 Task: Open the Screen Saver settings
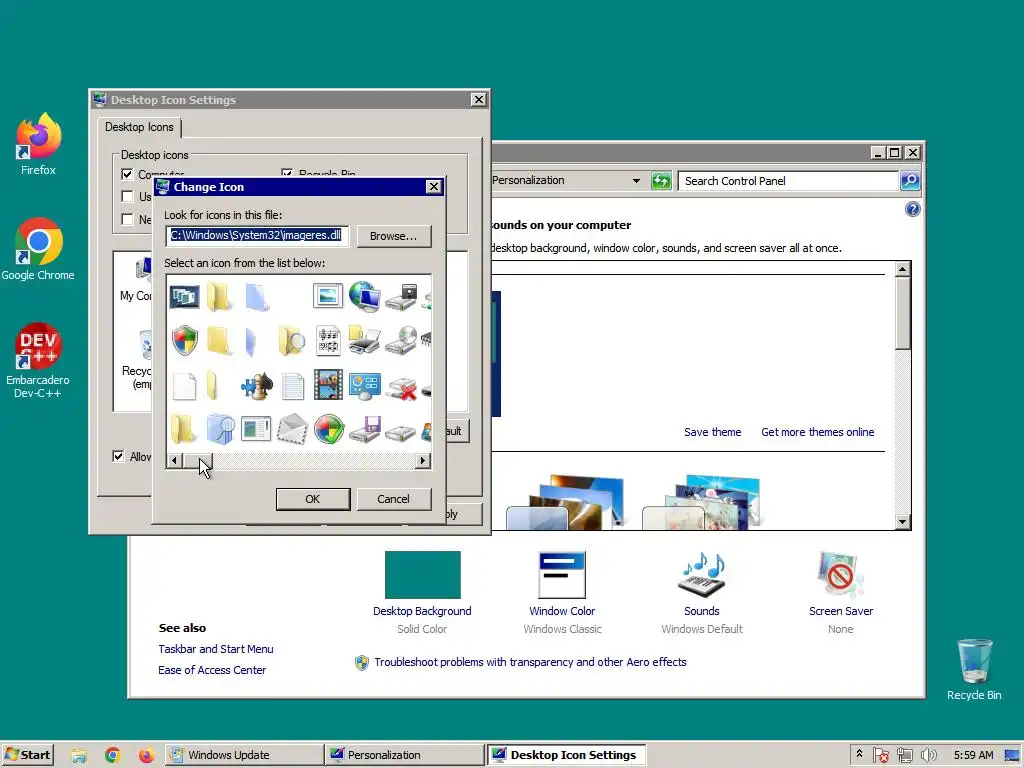click(x=840, y=592)
